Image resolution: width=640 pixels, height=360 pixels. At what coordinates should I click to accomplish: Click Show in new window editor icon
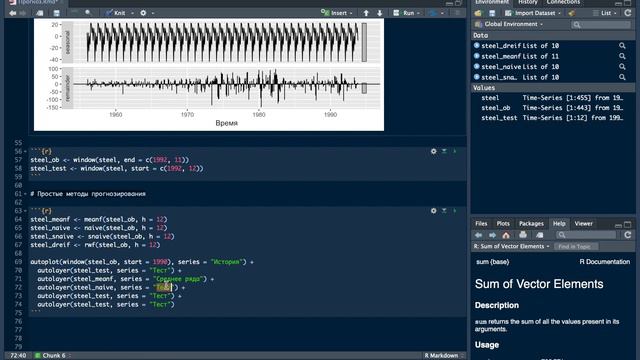click(40, 13)
